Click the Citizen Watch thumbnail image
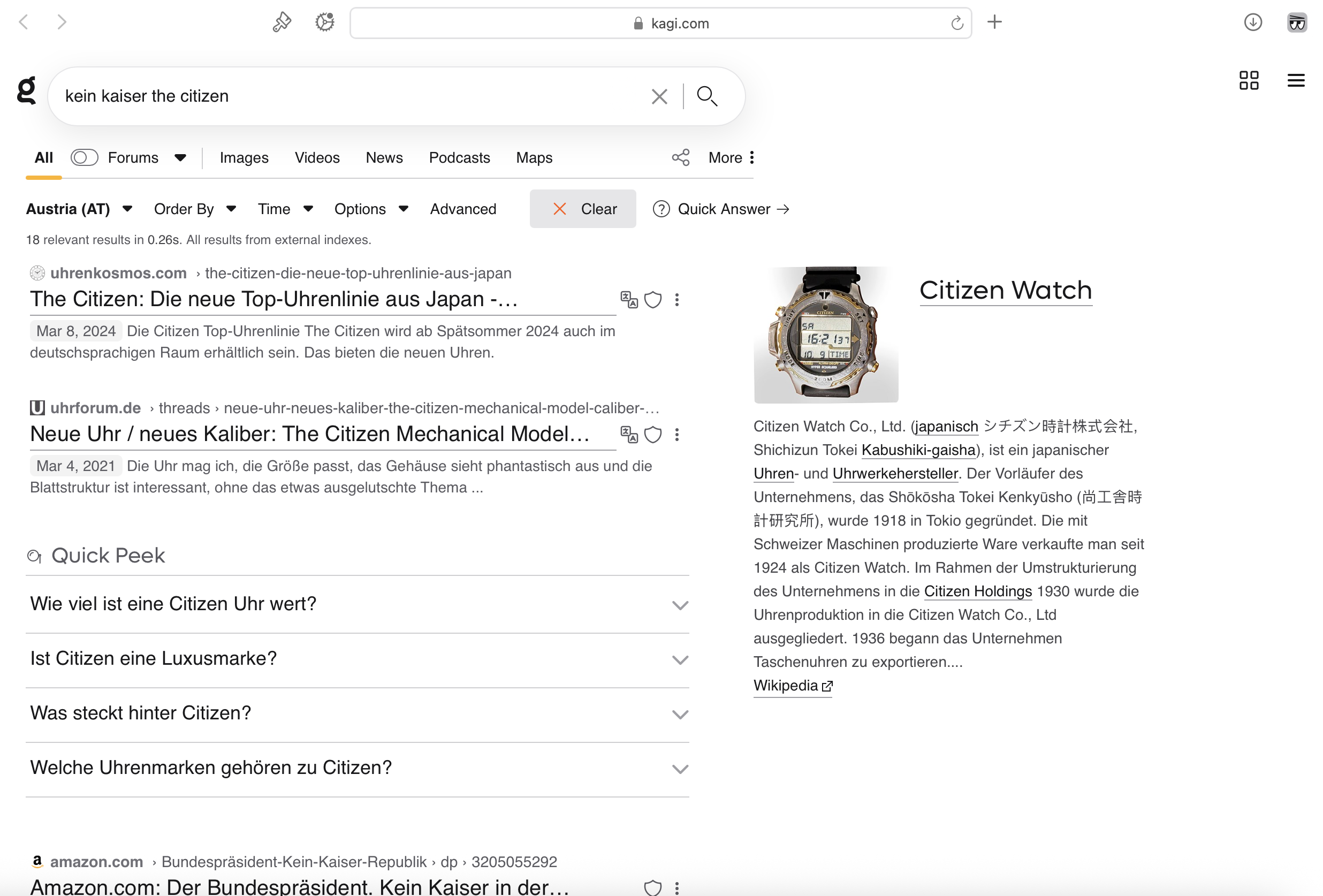Viewport: 1323px width, 896px height. click(x=825, y=334)
